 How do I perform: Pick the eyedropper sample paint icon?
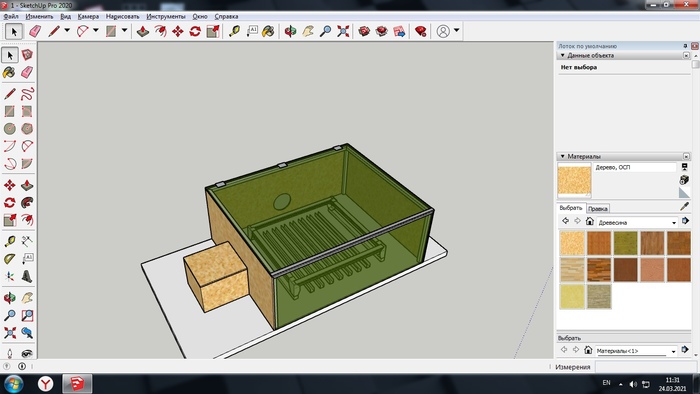(x=684, y=206)
